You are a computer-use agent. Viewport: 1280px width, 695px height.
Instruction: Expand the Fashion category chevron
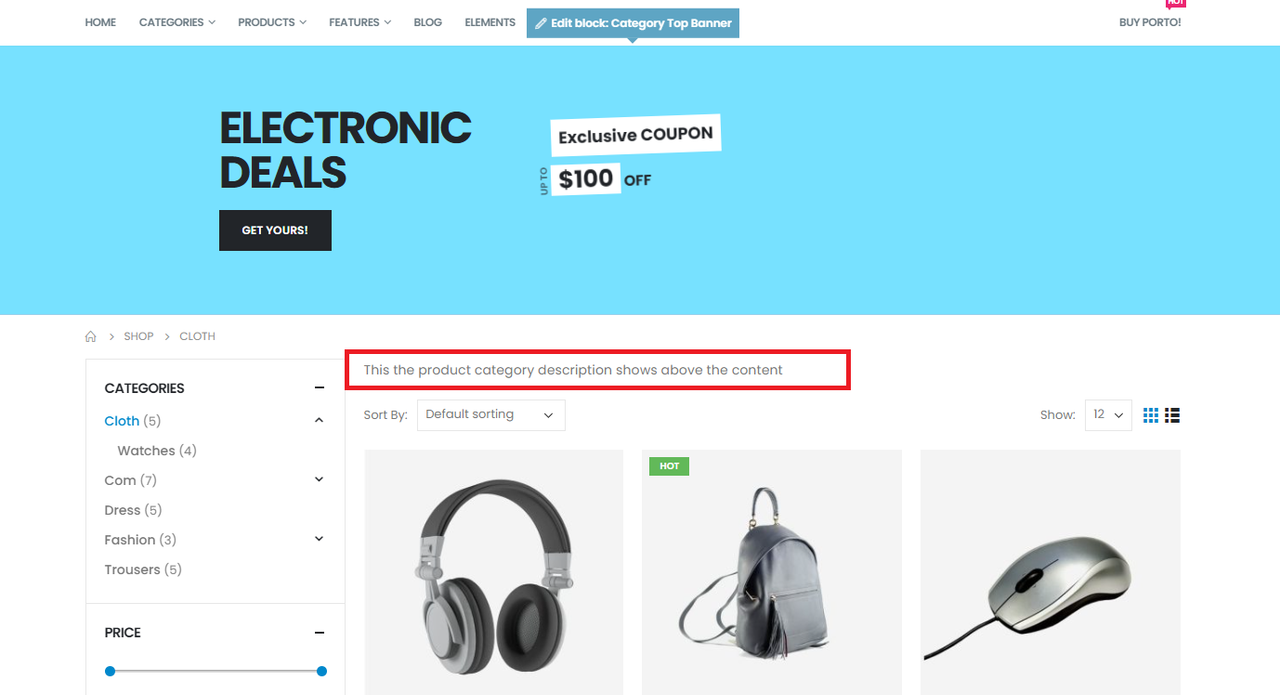tap(319, 539)
